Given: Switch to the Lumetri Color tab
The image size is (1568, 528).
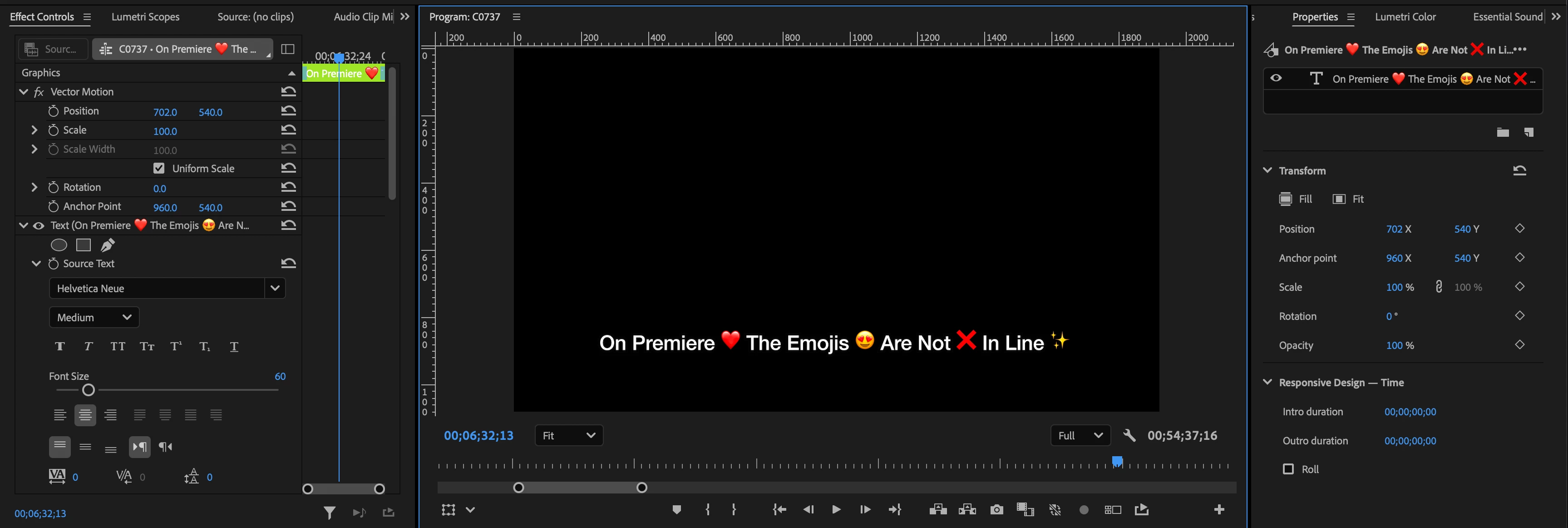Looking at the screenshot, I should click(x=1405, y=17).
